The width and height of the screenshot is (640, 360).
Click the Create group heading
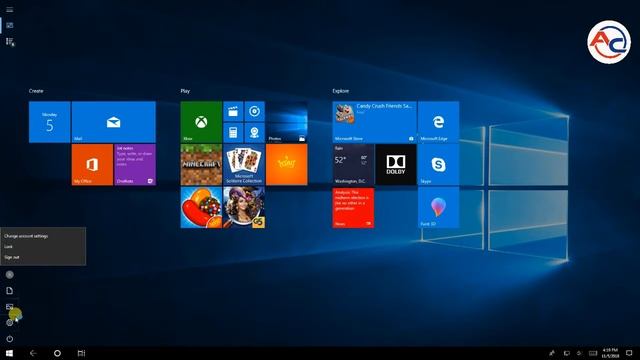[x=36, y=91]
